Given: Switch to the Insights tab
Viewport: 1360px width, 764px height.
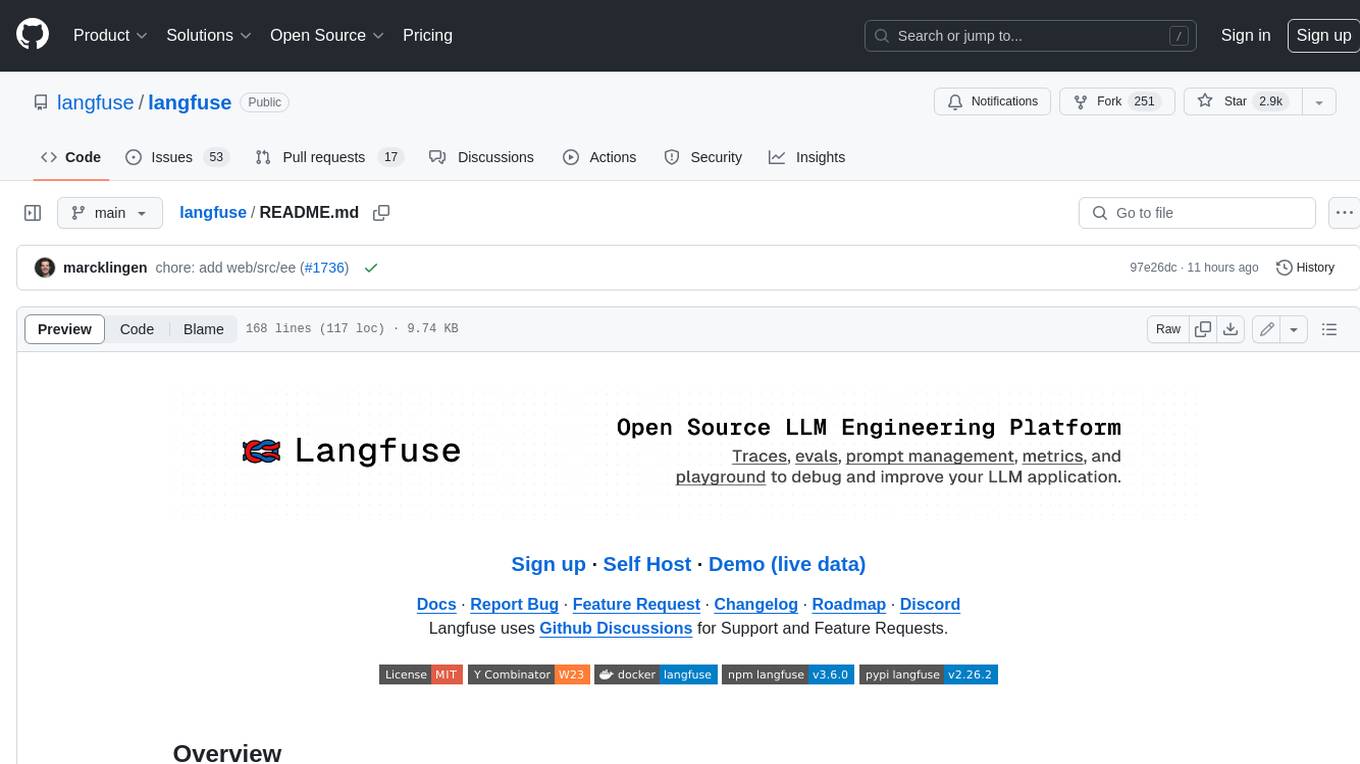Looking at the screenshot, I should (807, 157).
